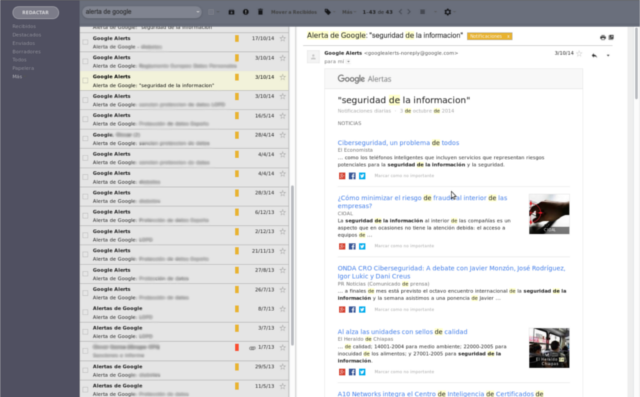Click the REDACTAR compose button
Viewport: 640px width, 397px height.
[x=36, y=13]
